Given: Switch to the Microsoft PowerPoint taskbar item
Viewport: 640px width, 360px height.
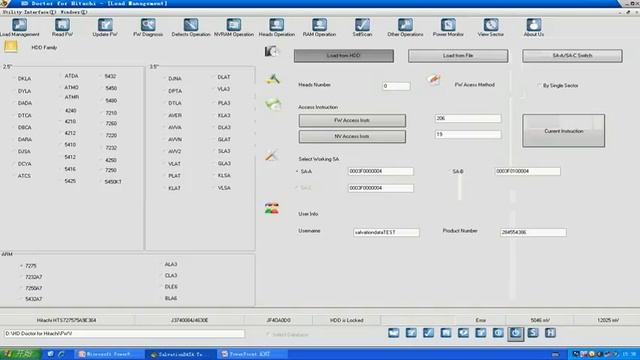Looking at the screenshot, I should tap(108, 354).
